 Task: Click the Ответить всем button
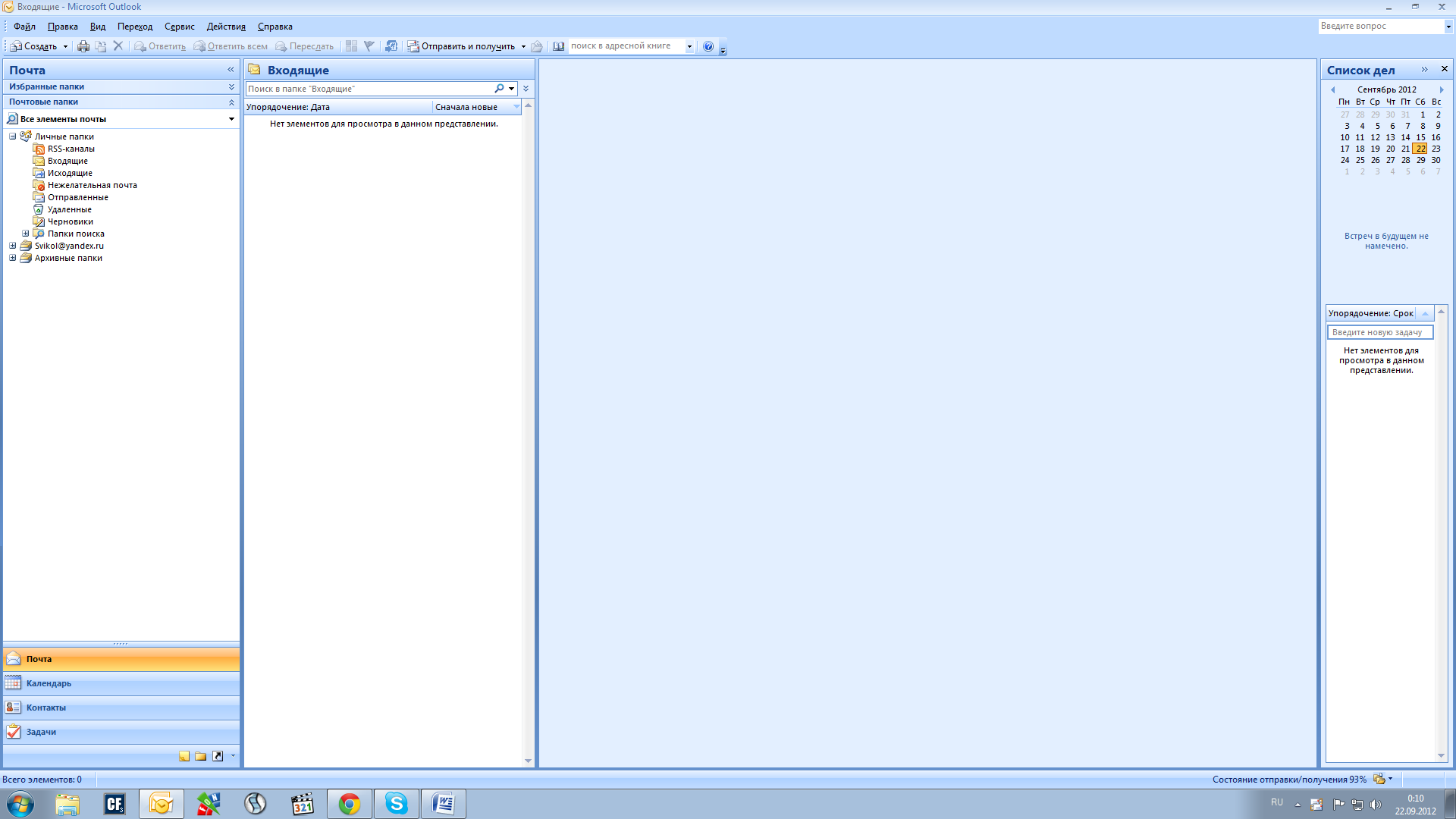tap(231, 46)
